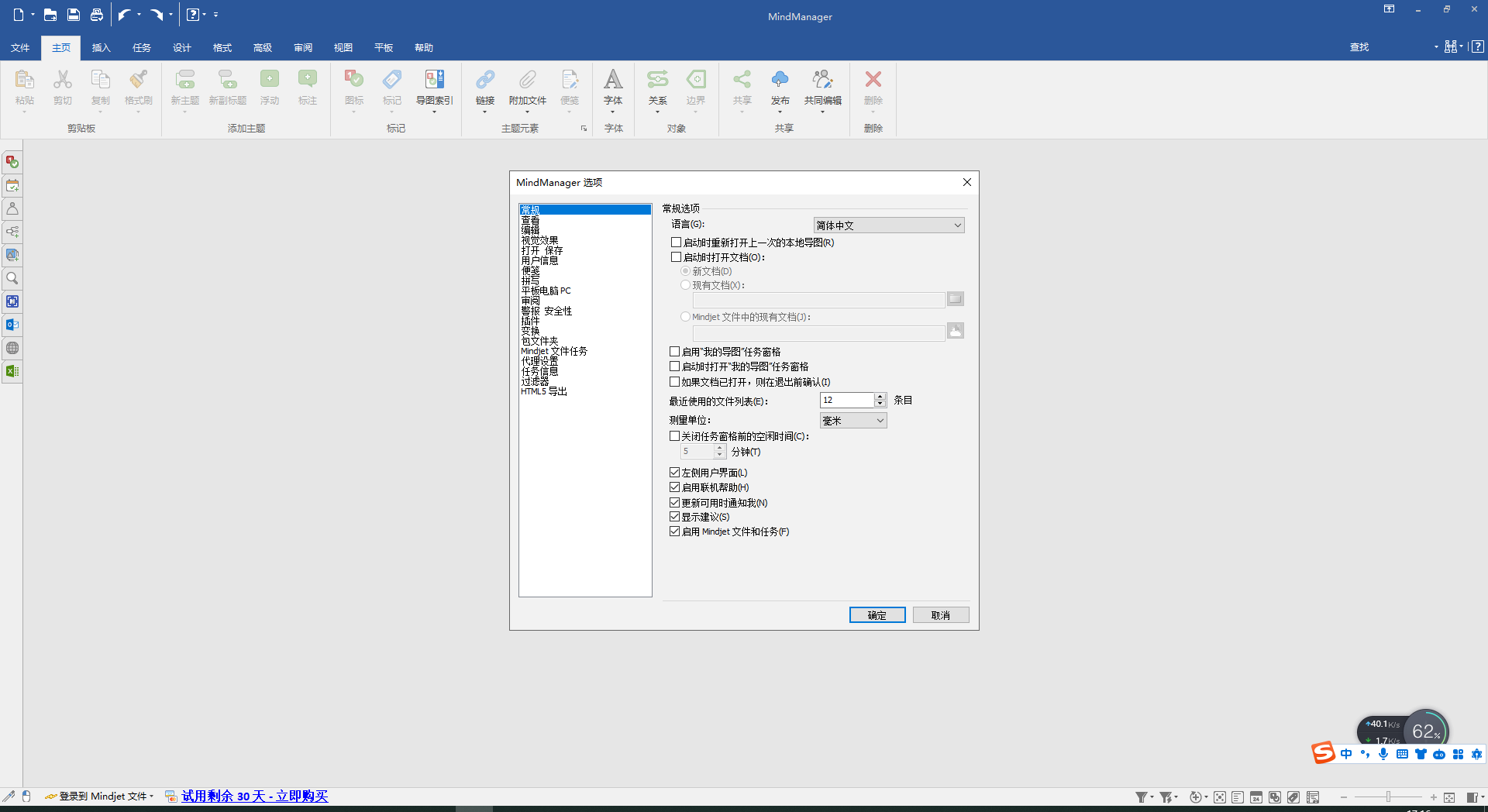Enable the My Maps task pane (启用"我的导图"任务窗格) checkbox
1488x812 pixels.
(x=674, y=352)
